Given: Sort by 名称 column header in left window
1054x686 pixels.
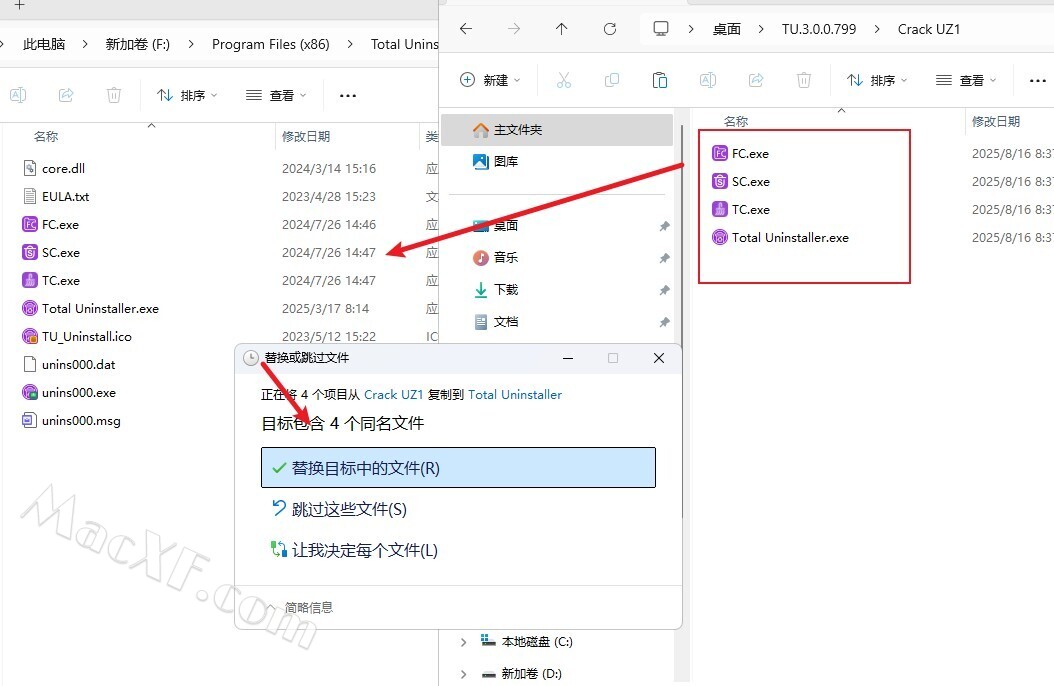Looking at the screenshot, I should [x=46, y=136].
